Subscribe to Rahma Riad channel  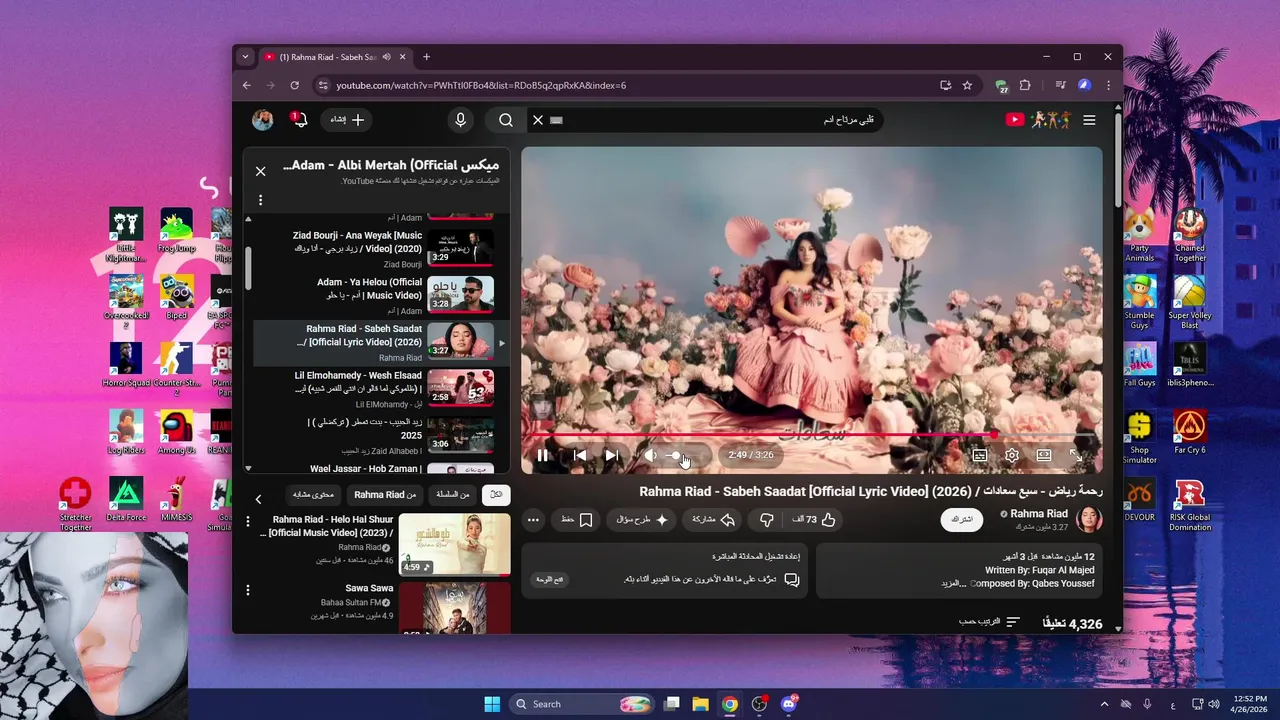[x=962, y=520]
